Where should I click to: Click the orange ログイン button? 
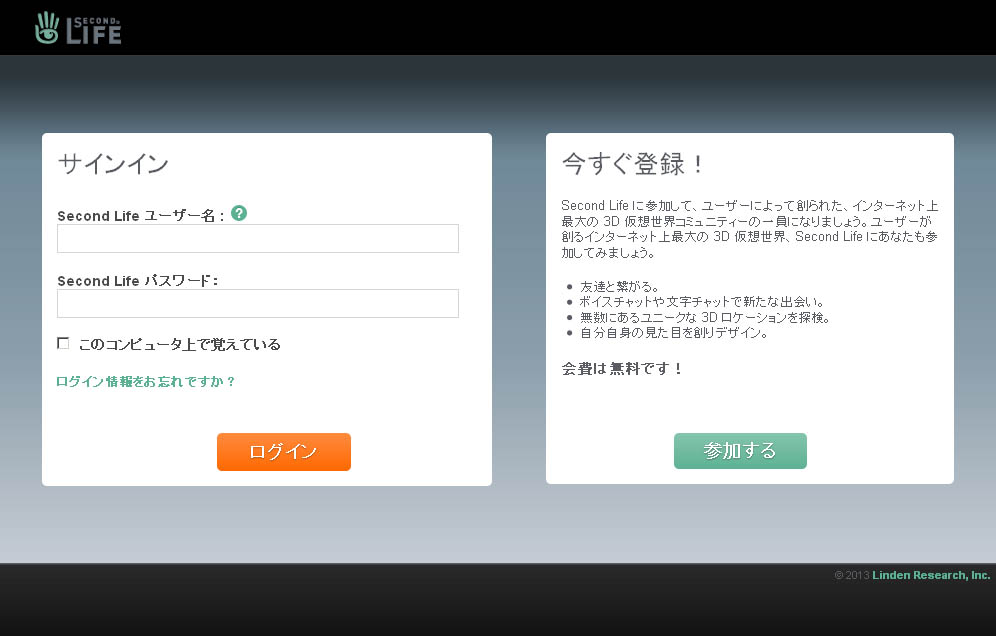coord(284,452)
